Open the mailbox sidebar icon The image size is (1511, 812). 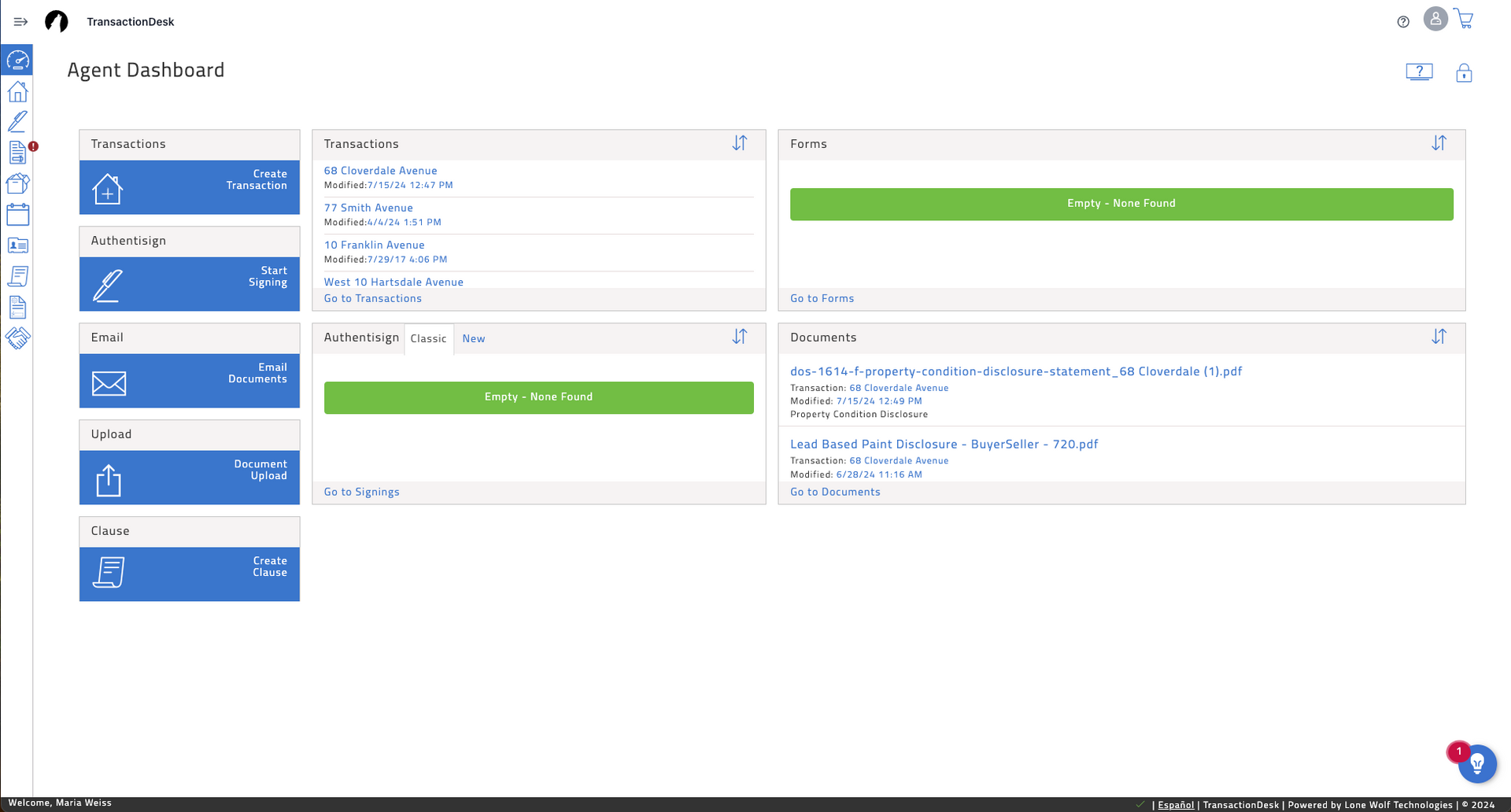click(17, 183)
